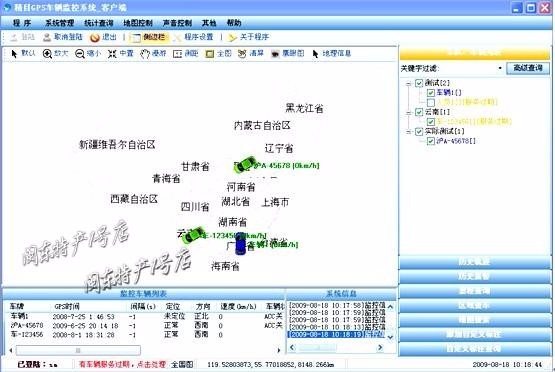The image size is (555, 372).
Task: Click the GPS时间 column header
Action: pos(67,307)
